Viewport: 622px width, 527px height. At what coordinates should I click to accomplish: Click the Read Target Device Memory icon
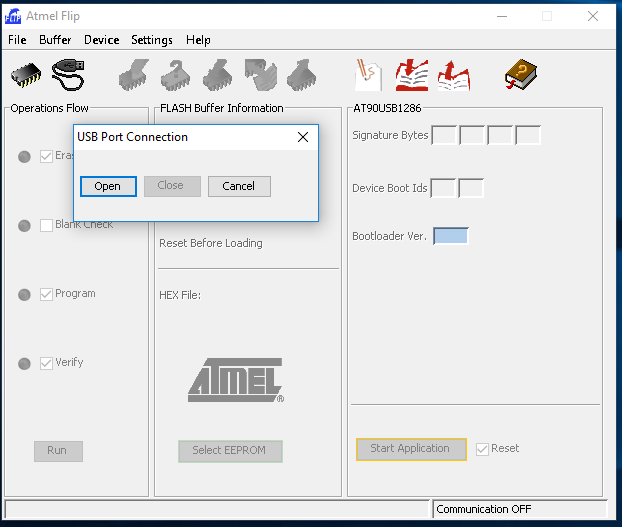point(302,75)
